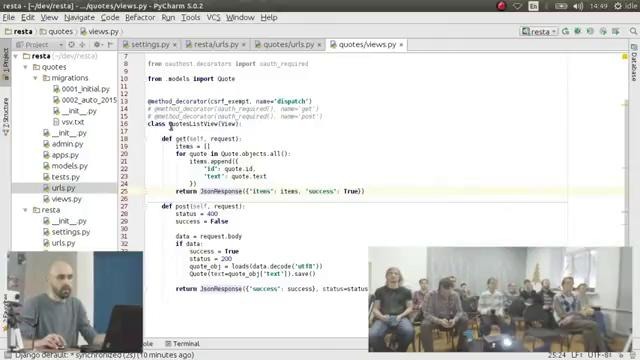Open the battery indicator in the top panel
This screenshot has height=360, width=640.
pyautogui.click(x=561, y=6)
